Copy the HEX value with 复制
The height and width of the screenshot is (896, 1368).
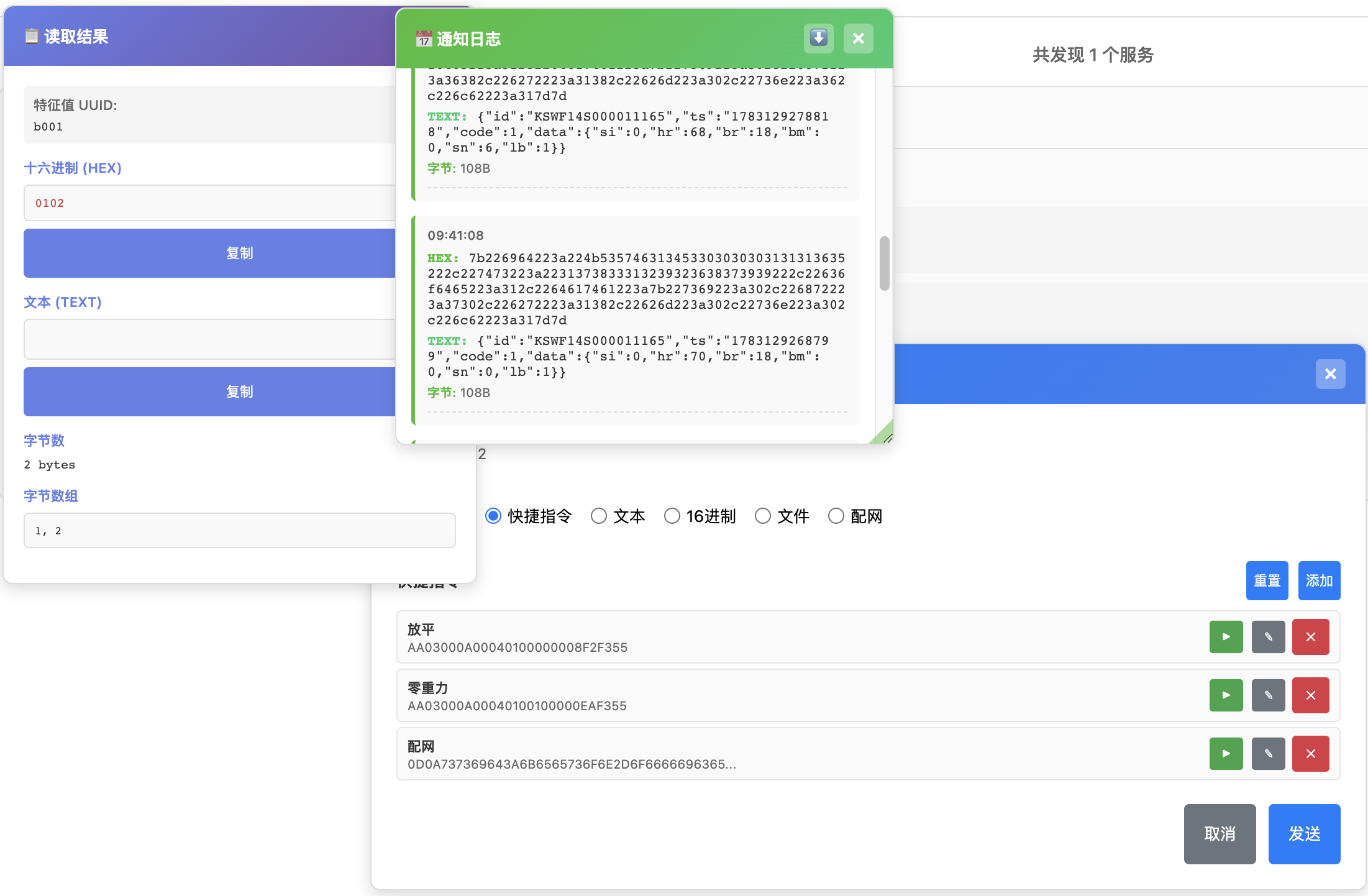[x=209, y=253]
